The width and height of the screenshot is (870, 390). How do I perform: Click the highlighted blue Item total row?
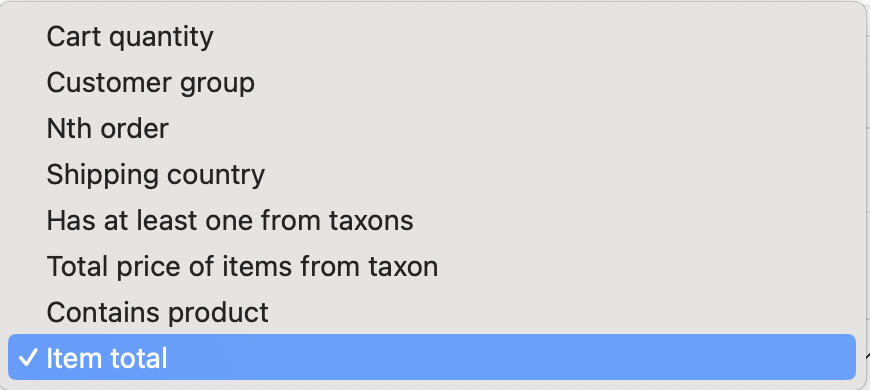pyautogui.click(x=432, y=357)
